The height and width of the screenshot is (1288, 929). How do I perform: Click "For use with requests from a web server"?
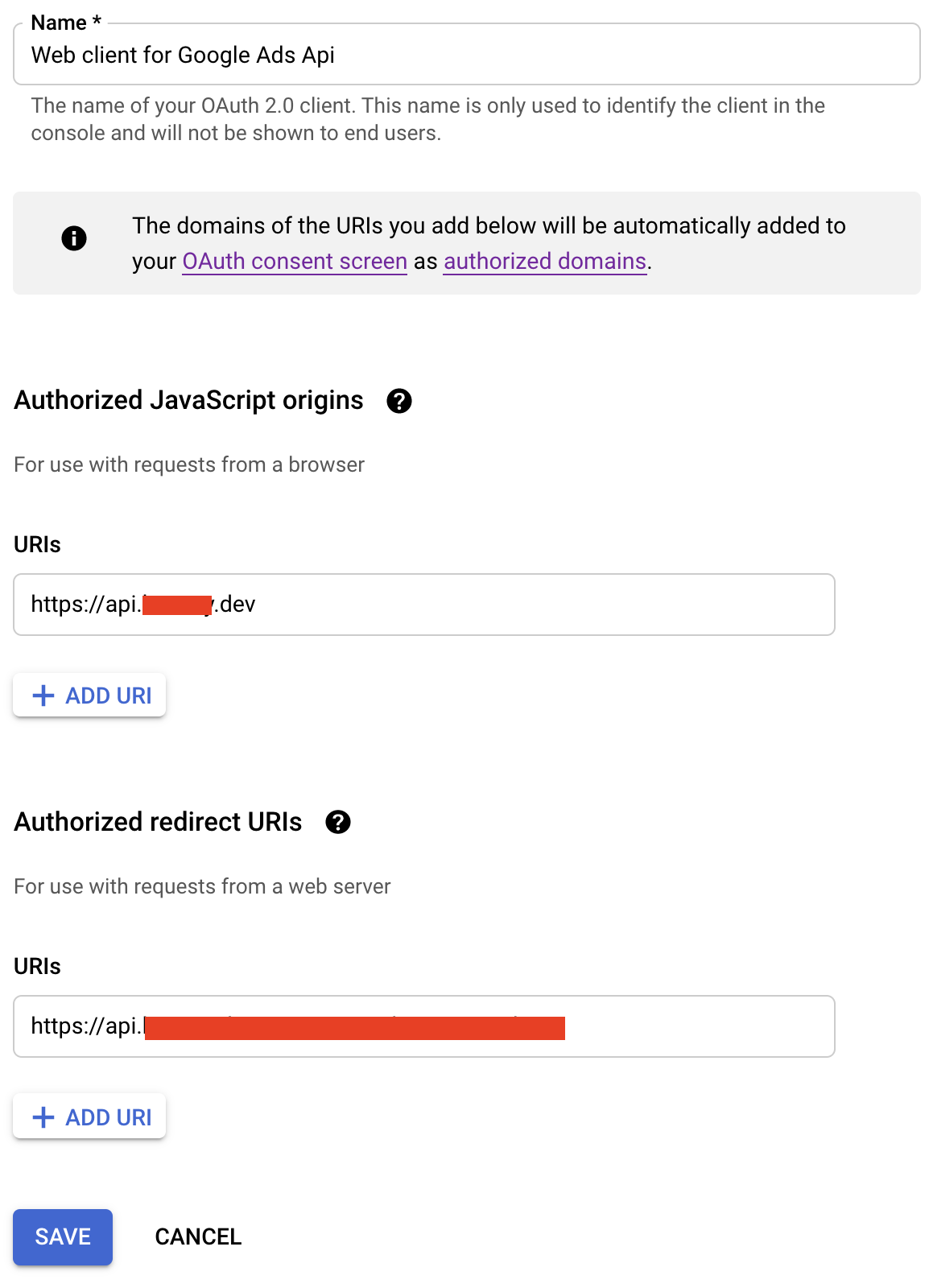202,886
